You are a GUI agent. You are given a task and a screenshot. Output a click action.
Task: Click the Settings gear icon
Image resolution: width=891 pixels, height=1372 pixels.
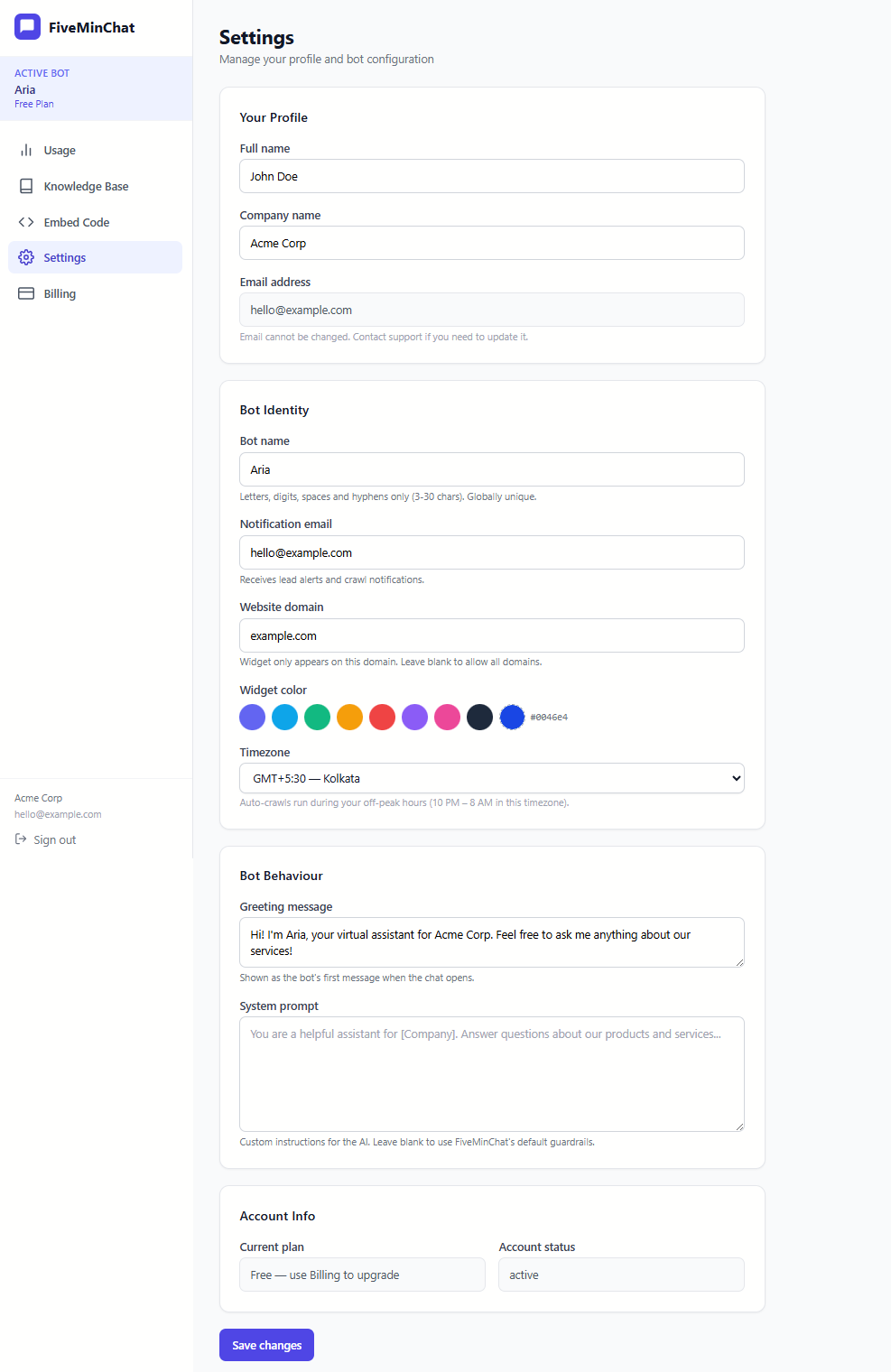point(26,257)
